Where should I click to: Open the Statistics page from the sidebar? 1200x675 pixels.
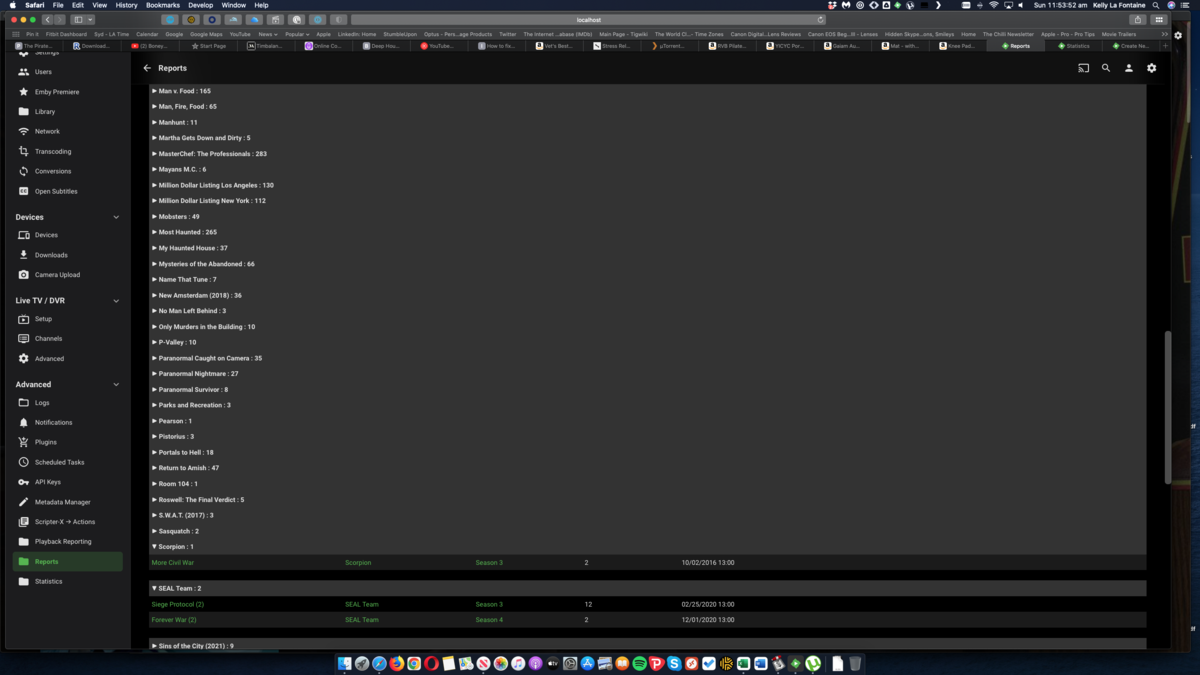pyautogui.click(x=48, y=581)
